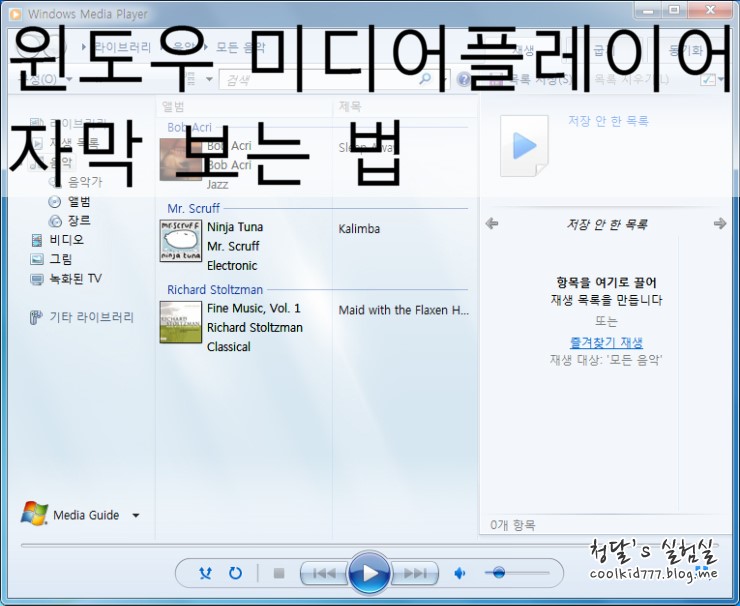Click the 0개 항목 status text

click(513, 525)
